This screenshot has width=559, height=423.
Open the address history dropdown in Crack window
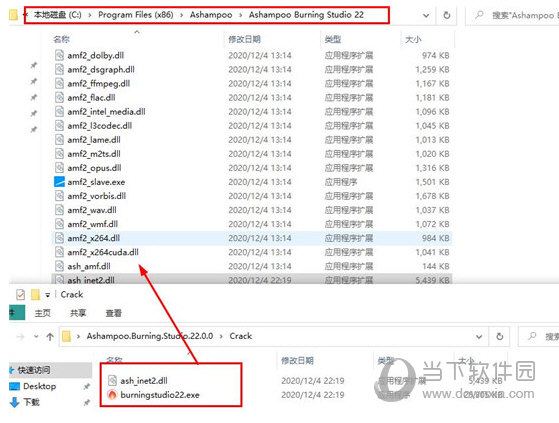479,336
